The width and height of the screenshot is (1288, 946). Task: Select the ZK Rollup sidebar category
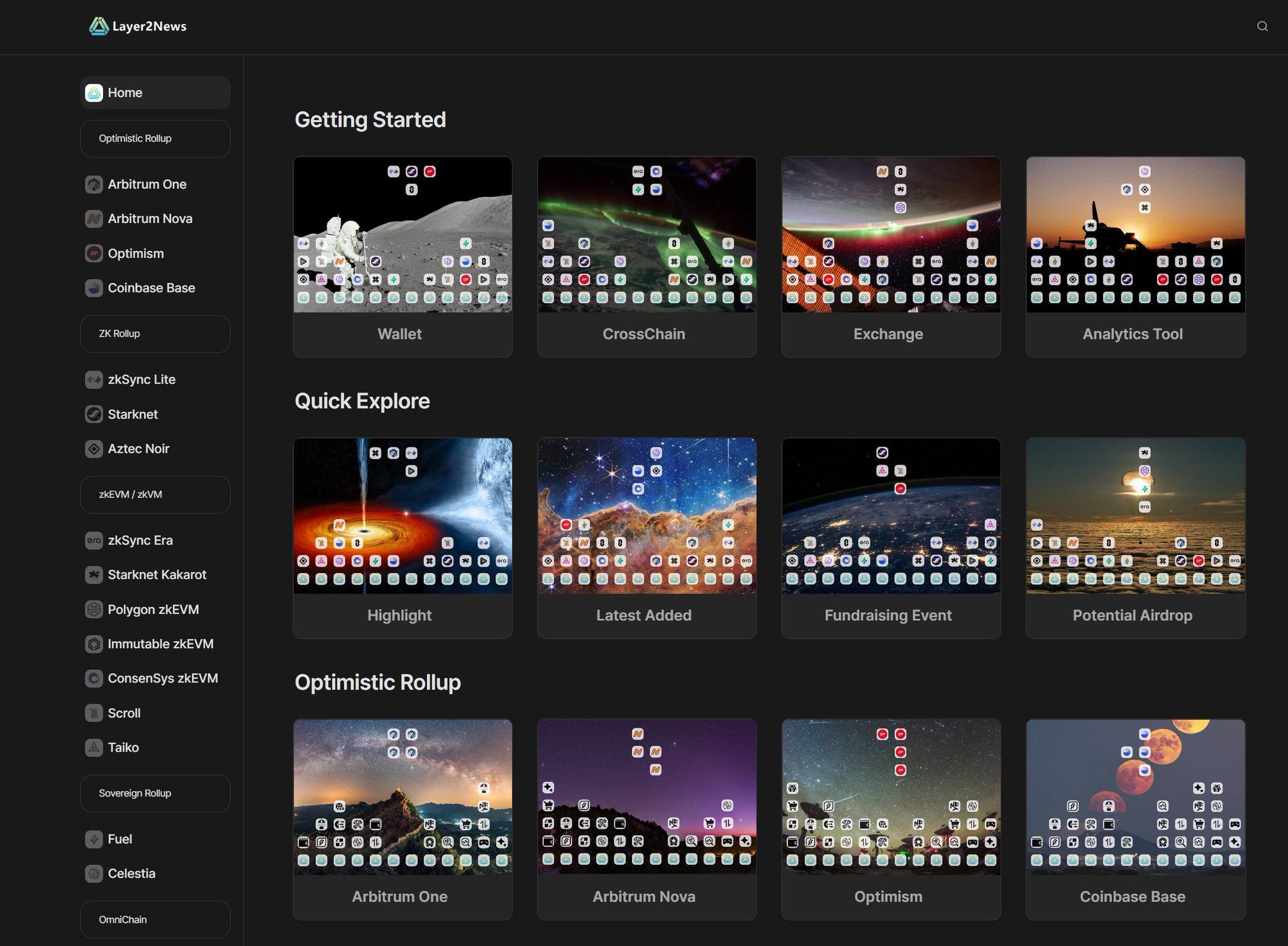pos(155,334)
